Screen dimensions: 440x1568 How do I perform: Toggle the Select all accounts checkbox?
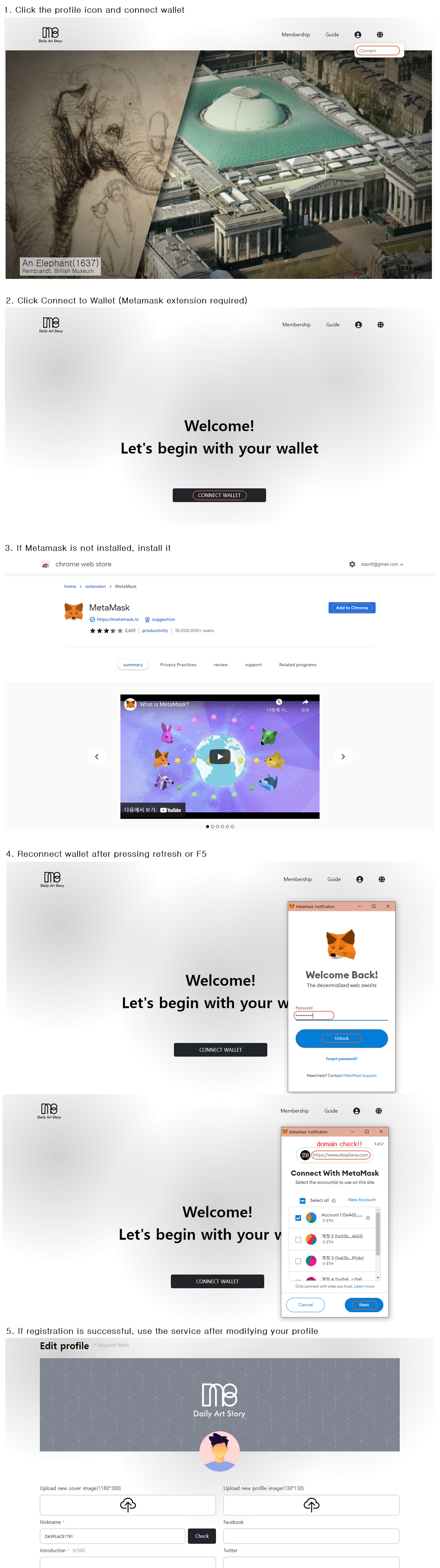point(302,1200)
